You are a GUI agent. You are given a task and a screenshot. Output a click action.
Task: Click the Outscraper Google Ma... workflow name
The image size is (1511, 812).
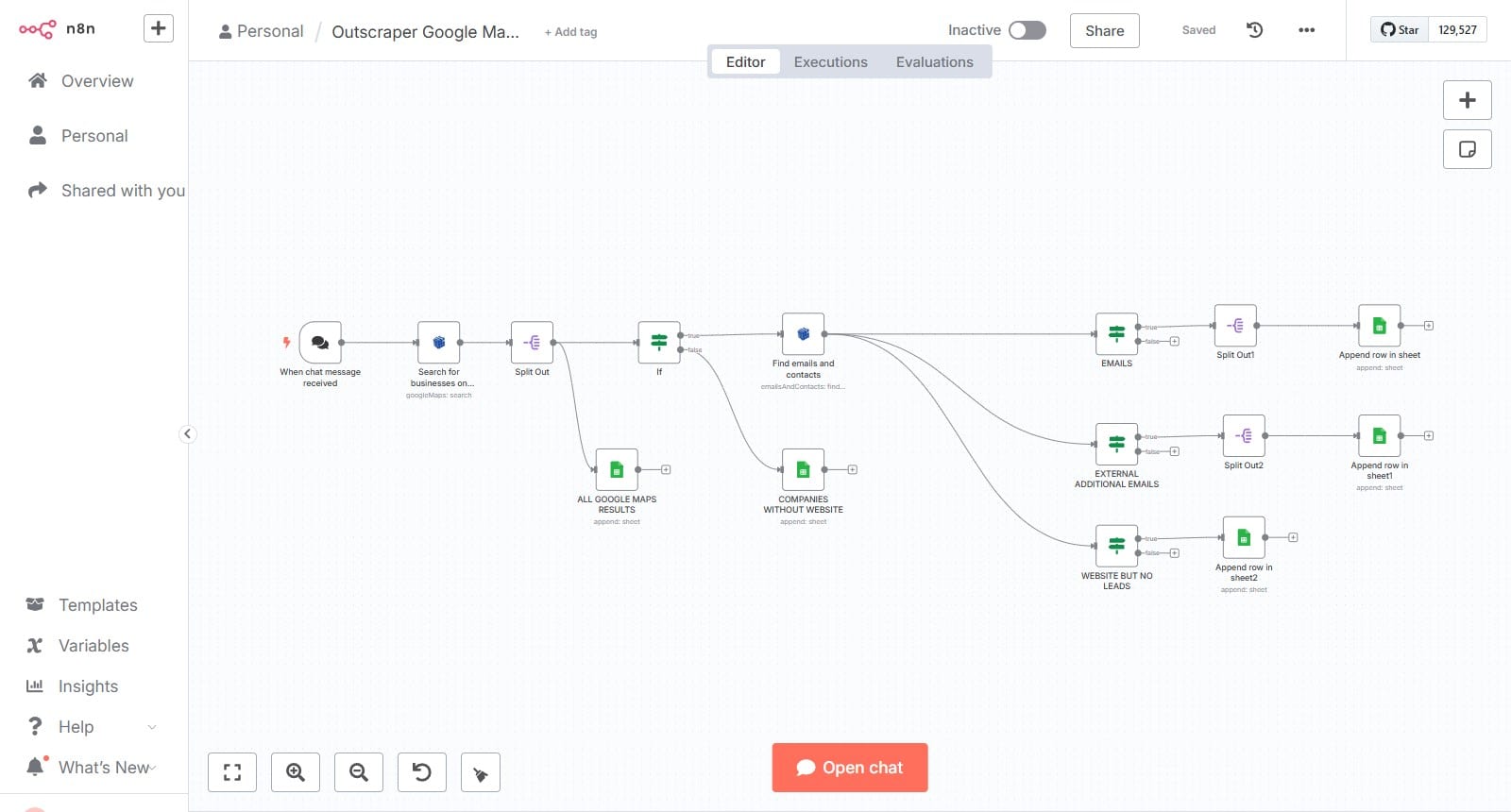click(425, 32)
